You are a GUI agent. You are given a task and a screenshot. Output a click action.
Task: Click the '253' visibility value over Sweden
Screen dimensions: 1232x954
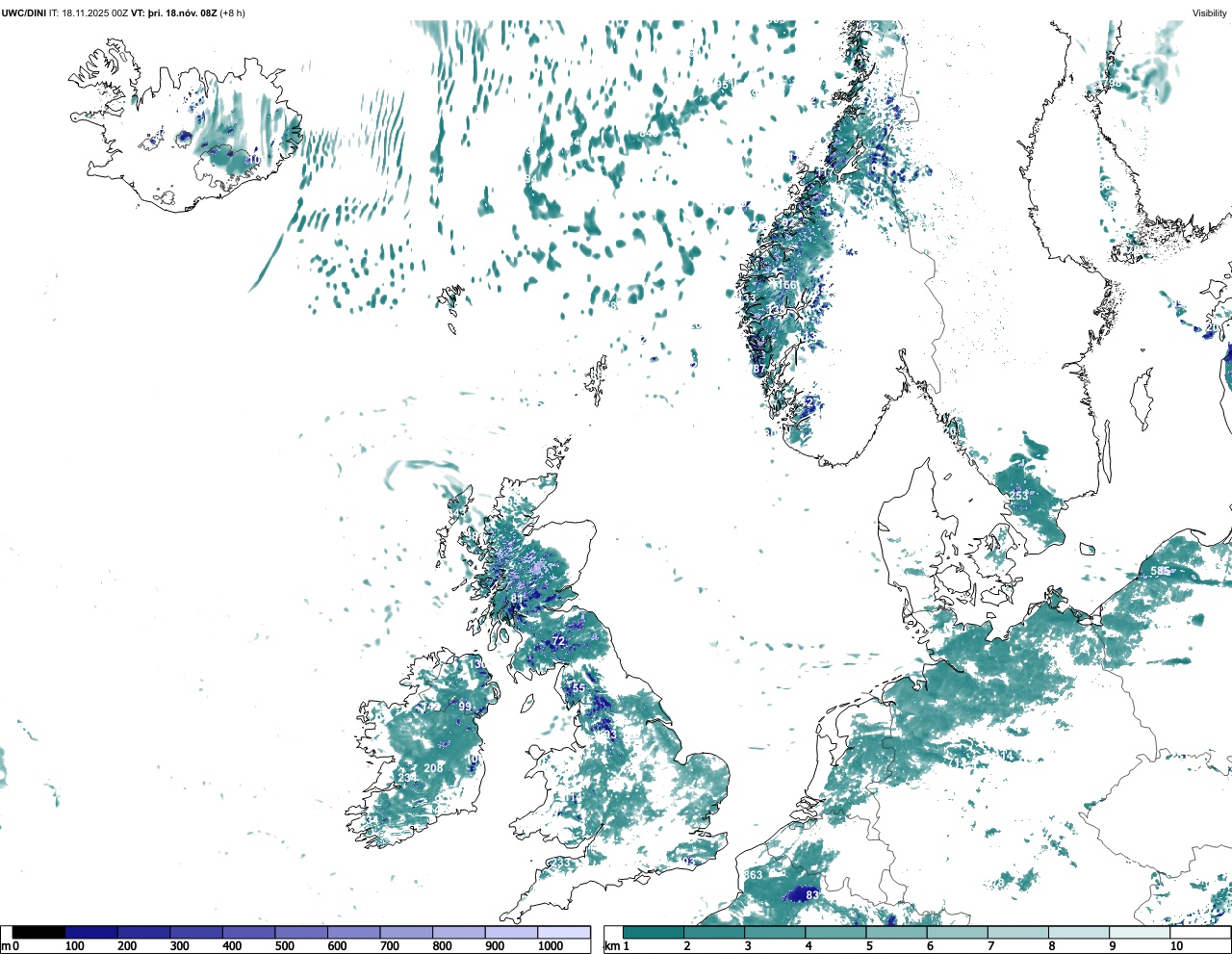coord(1018,496)
